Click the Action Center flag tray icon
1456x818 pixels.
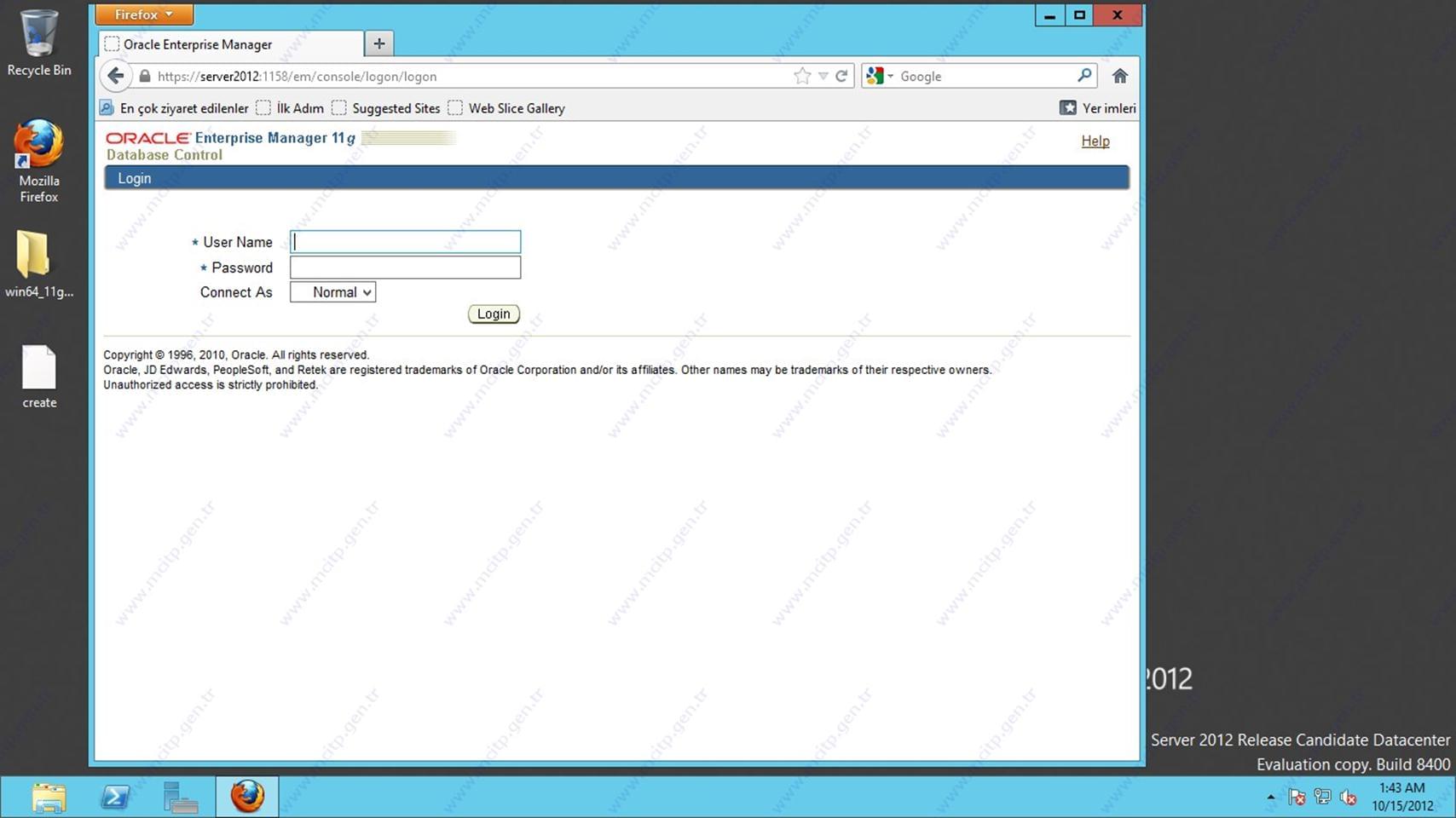tap(1297, 798)
